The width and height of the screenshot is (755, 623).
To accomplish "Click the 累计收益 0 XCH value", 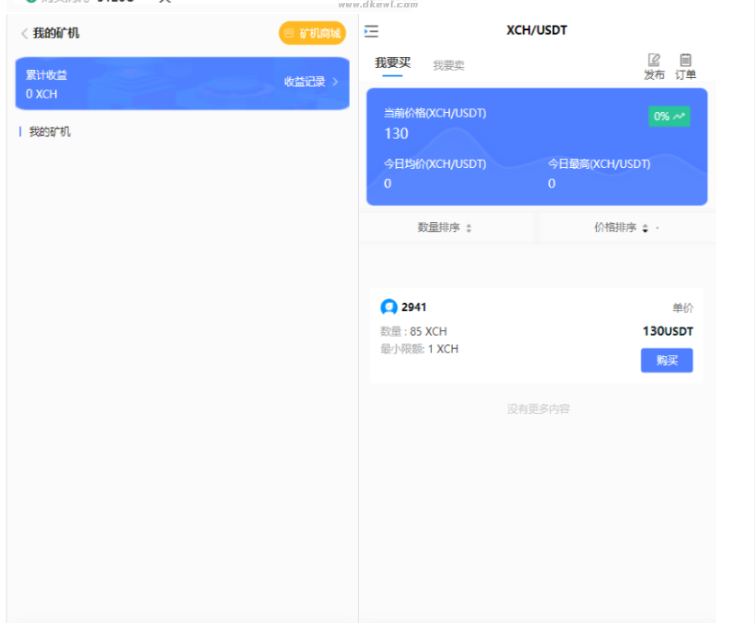I will tap(41, 94).
